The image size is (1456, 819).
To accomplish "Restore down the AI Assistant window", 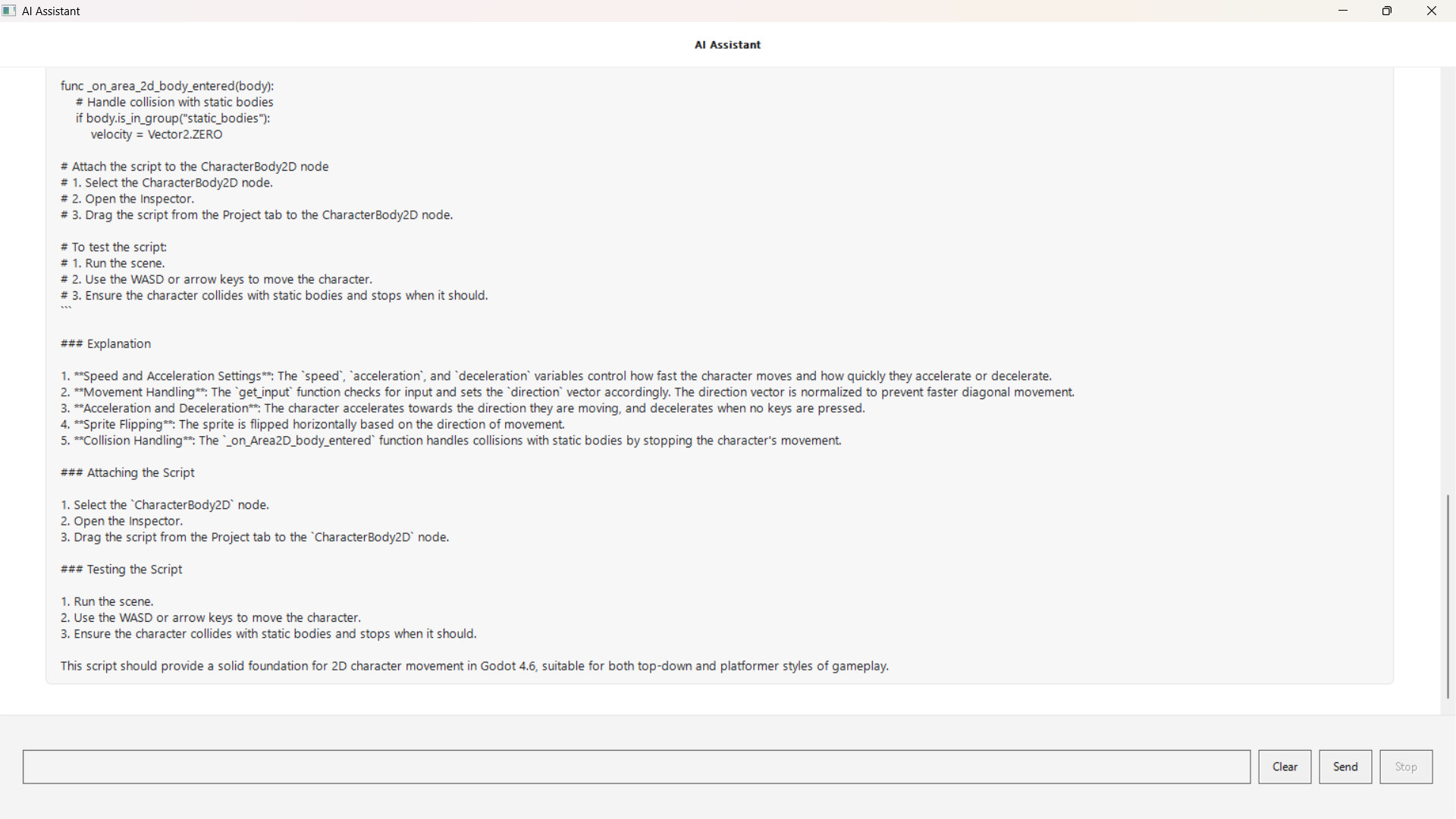I will [1387, 11].
